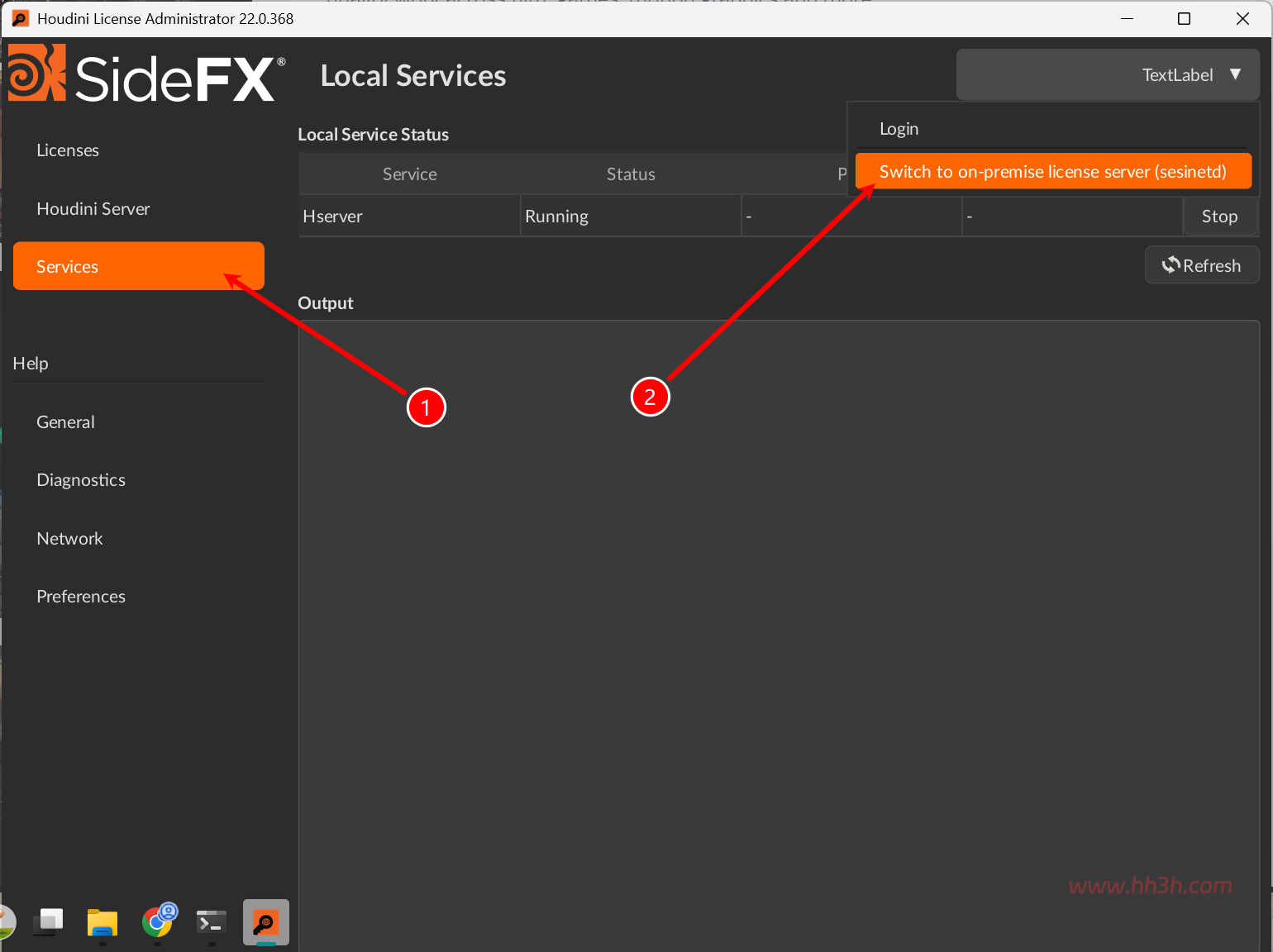Click the Local Service Status label
The width and height of the screenshot is (1273, 952).
(x=373, y=135)
